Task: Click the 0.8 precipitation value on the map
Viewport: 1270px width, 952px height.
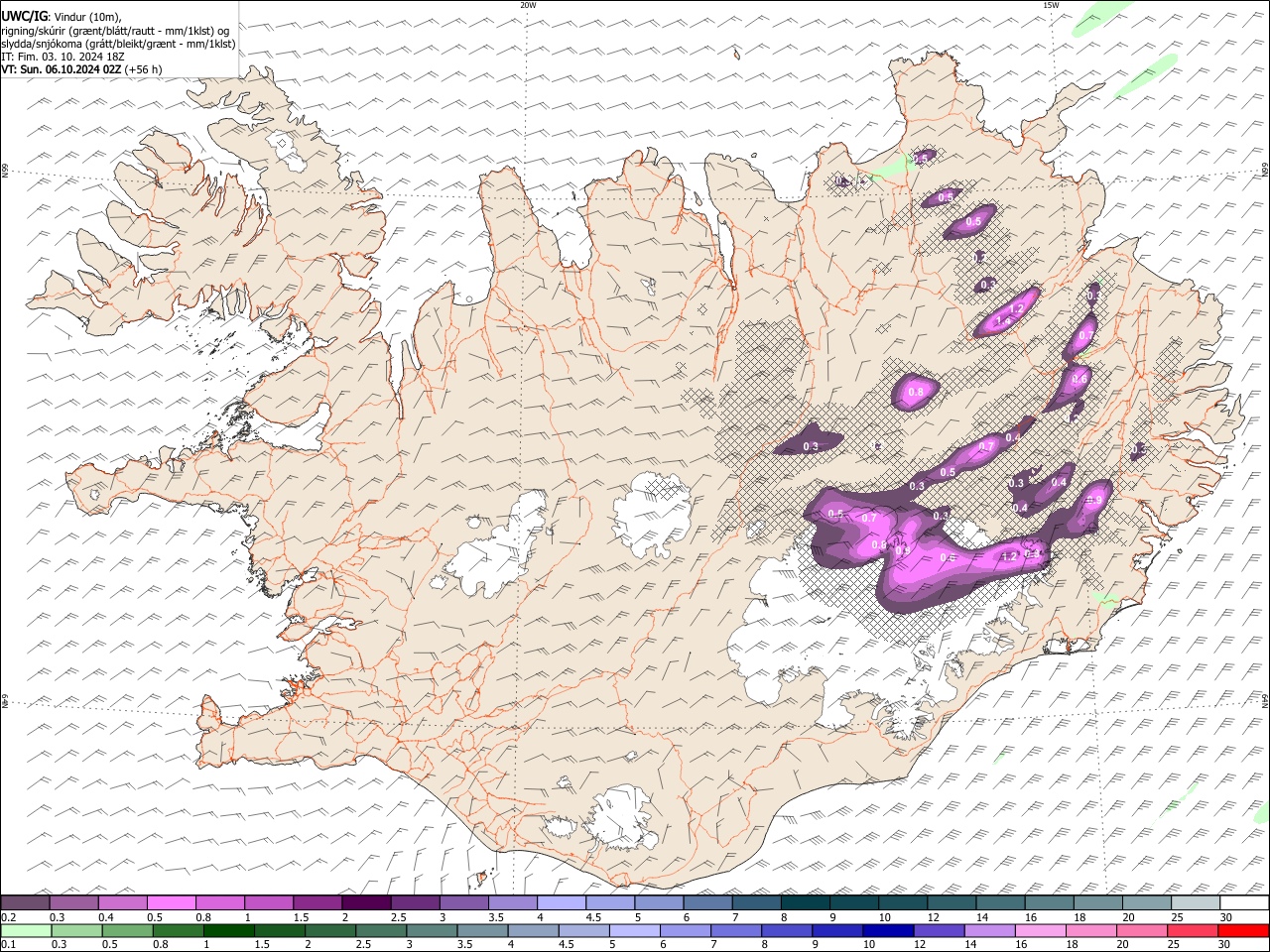Action: pyautogui.click(x=916, y=393)
